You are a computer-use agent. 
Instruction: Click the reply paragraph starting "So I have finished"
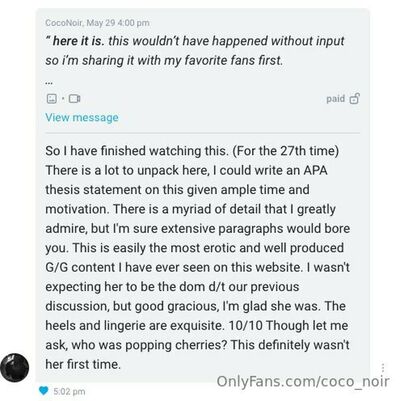point(198,257)
